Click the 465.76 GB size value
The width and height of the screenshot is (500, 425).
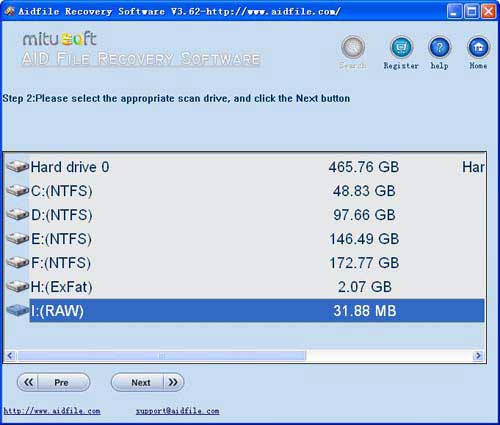coord(364,167)
